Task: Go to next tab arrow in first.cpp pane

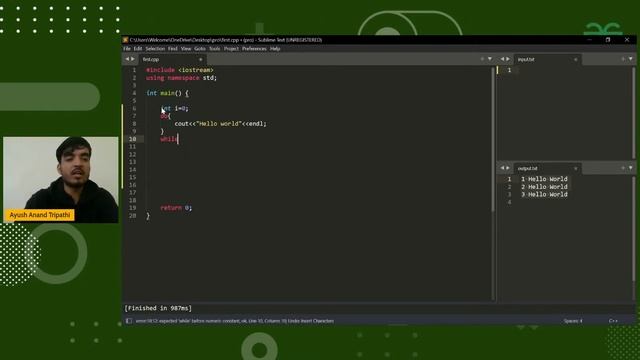Action: (x=133, y=59)
